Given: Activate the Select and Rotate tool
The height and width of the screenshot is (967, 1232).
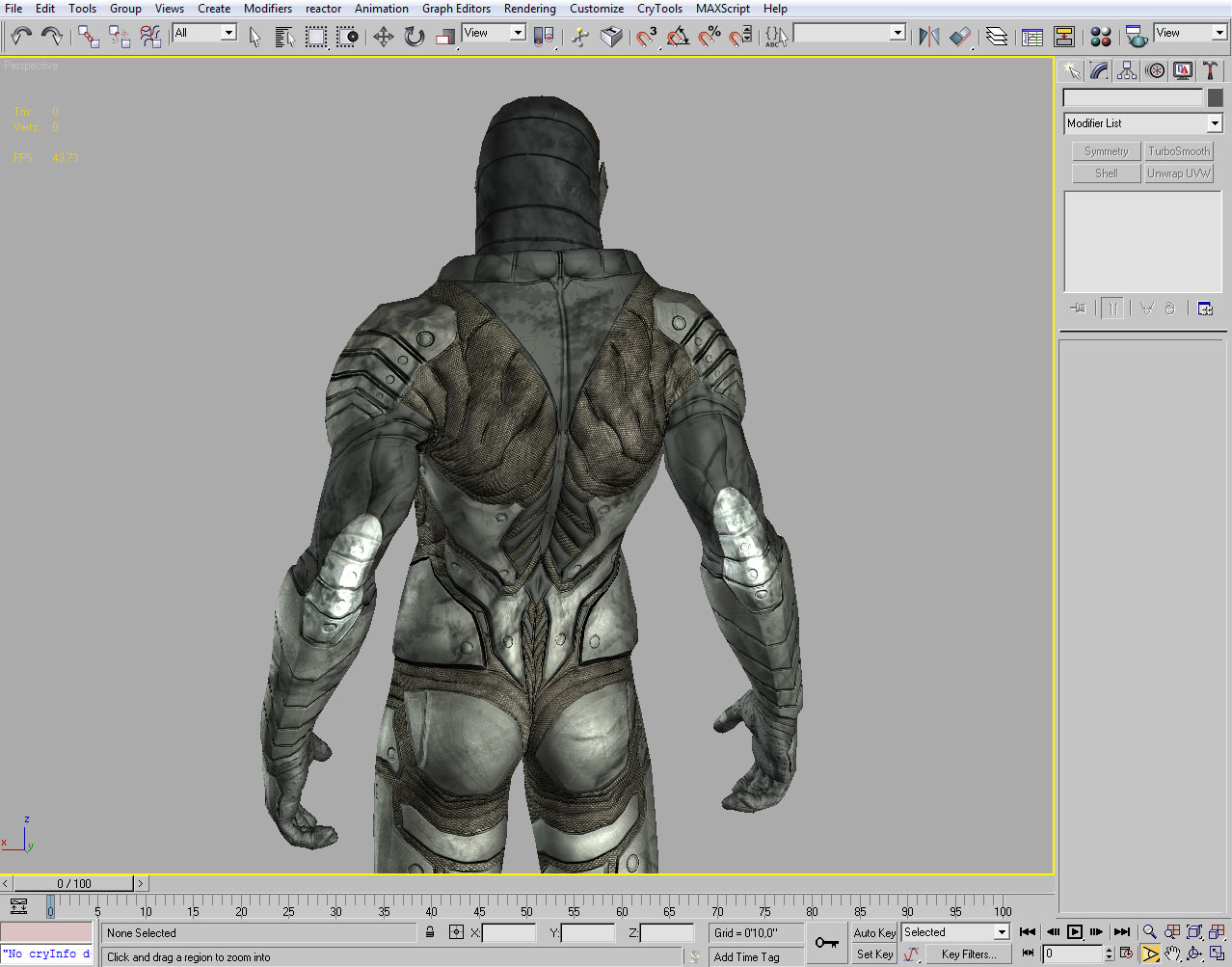Looking at the screenshot, I should tap(415, 37).
